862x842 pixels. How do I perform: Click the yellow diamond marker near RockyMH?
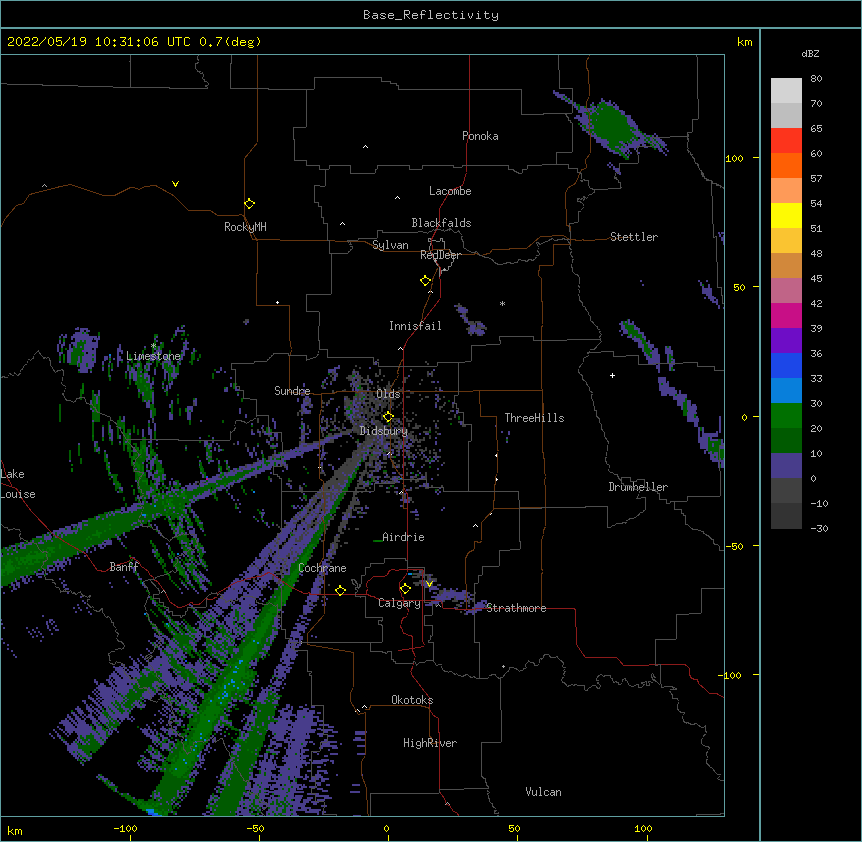[x=249, y=204]
